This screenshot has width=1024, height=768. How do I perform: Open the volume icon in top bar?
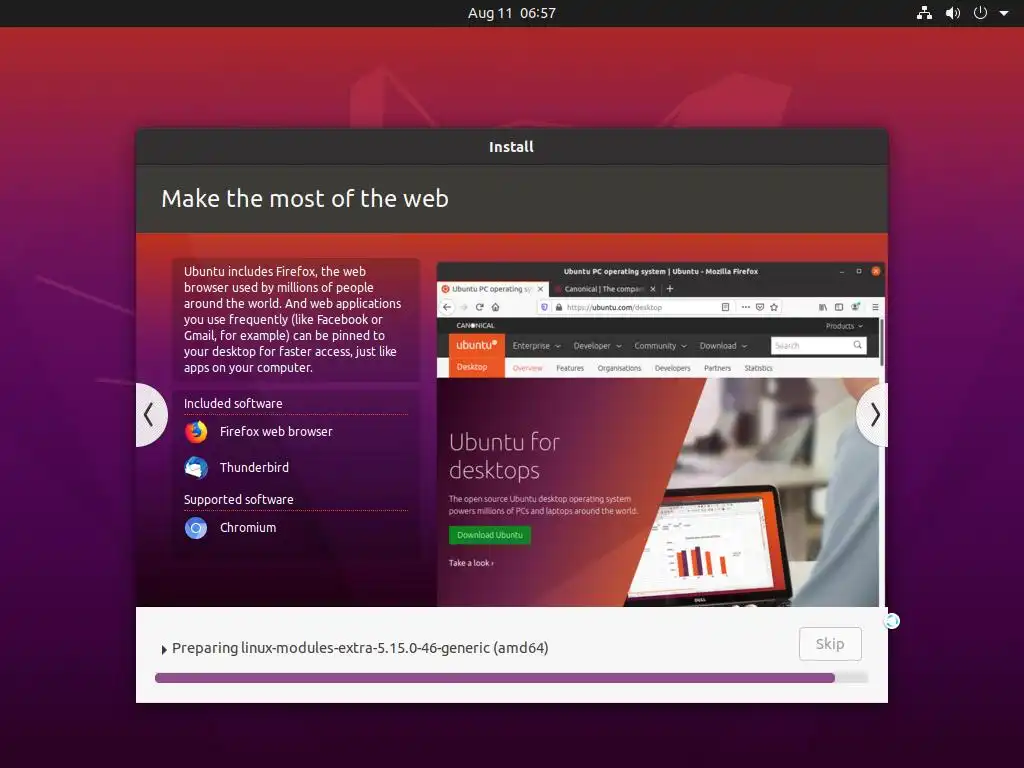pos(953,13)
